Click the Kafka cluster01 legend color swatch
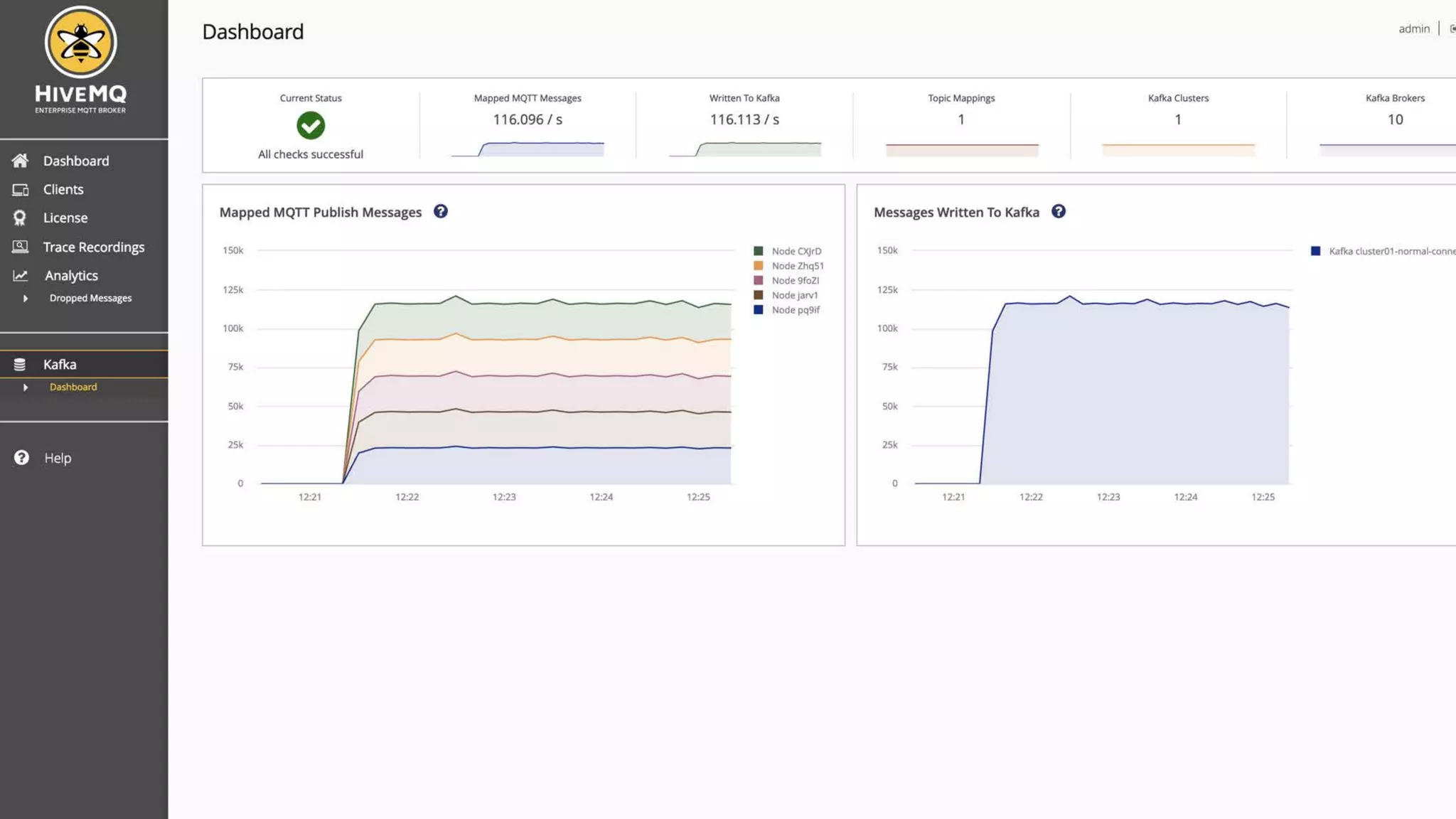The height and width of the screenshot is (819, 1456). [1315, 252]
